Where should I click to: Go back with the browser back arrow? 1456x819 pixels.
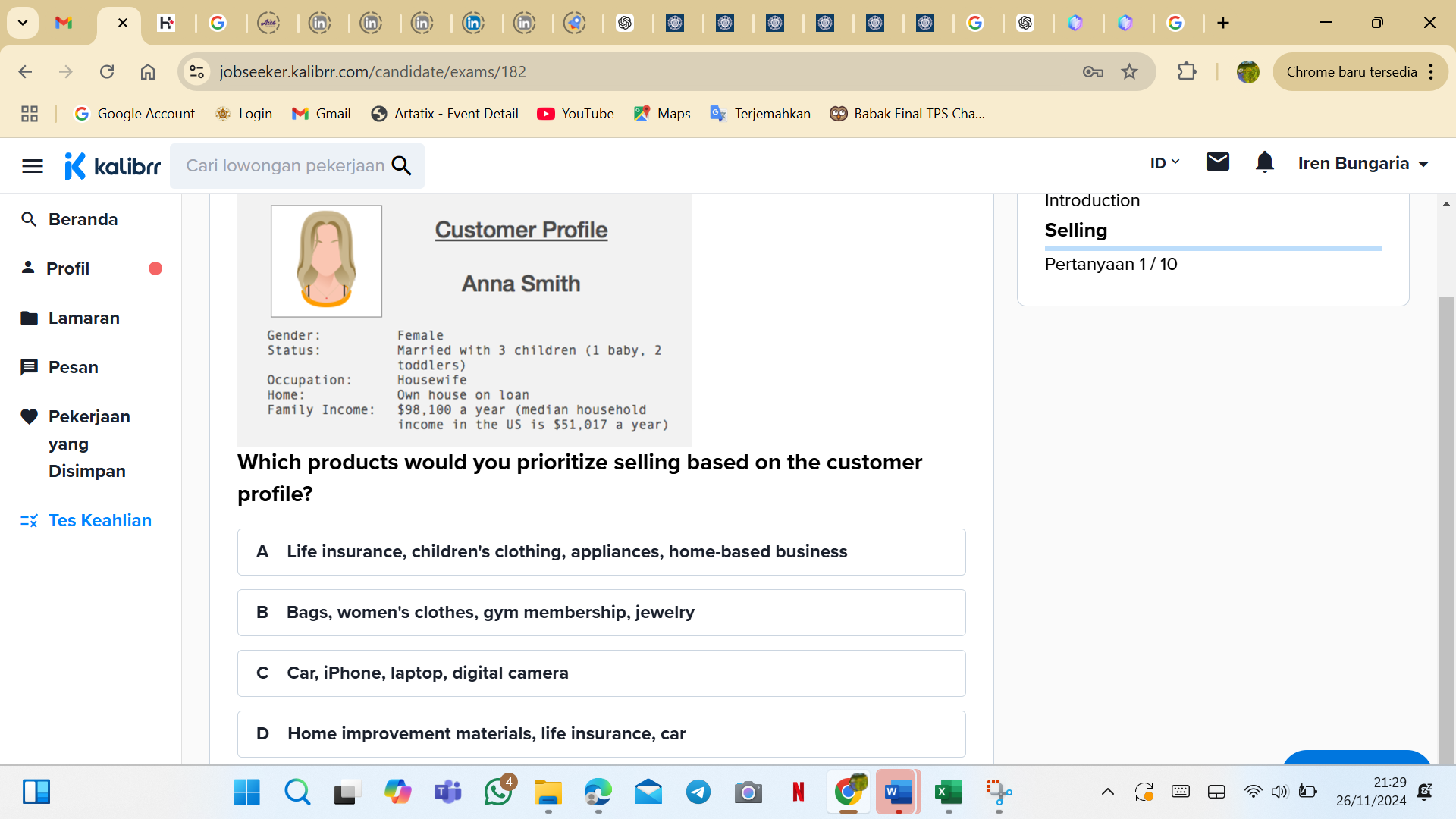(x=25, y=71)
